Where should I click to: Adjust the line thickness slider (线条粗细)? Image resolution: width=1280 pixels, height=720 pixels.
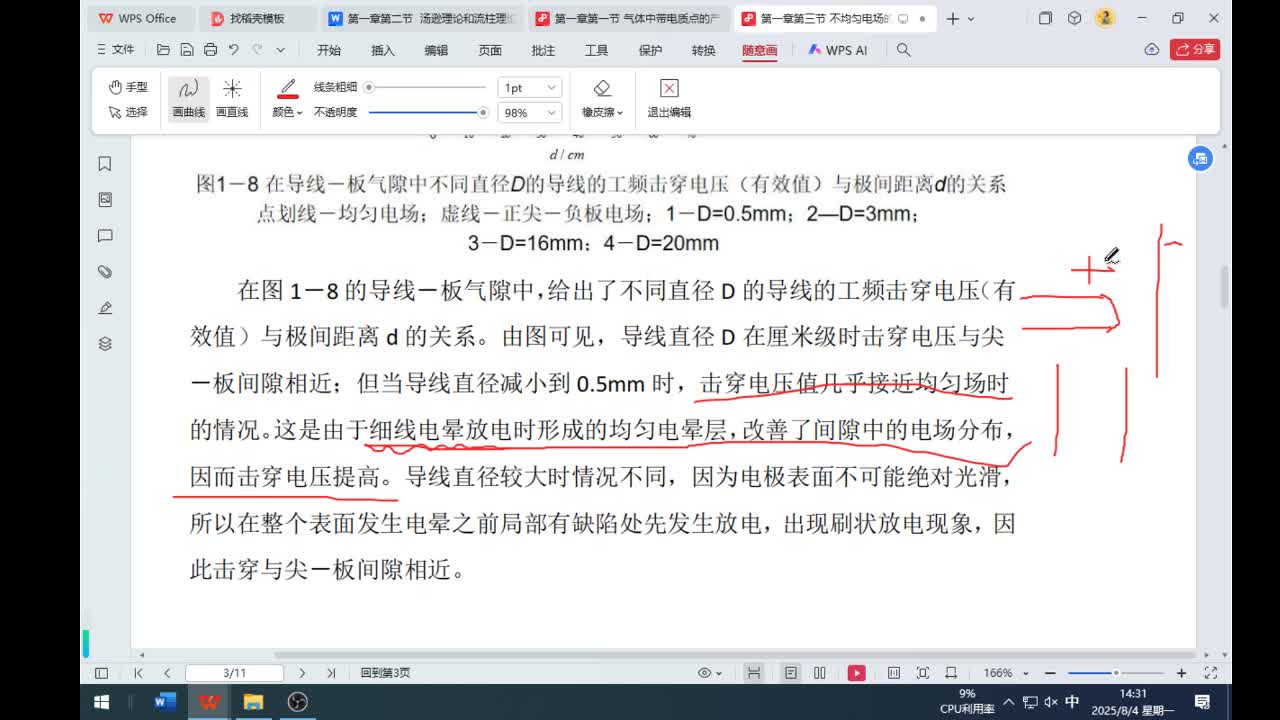(427, 87)
